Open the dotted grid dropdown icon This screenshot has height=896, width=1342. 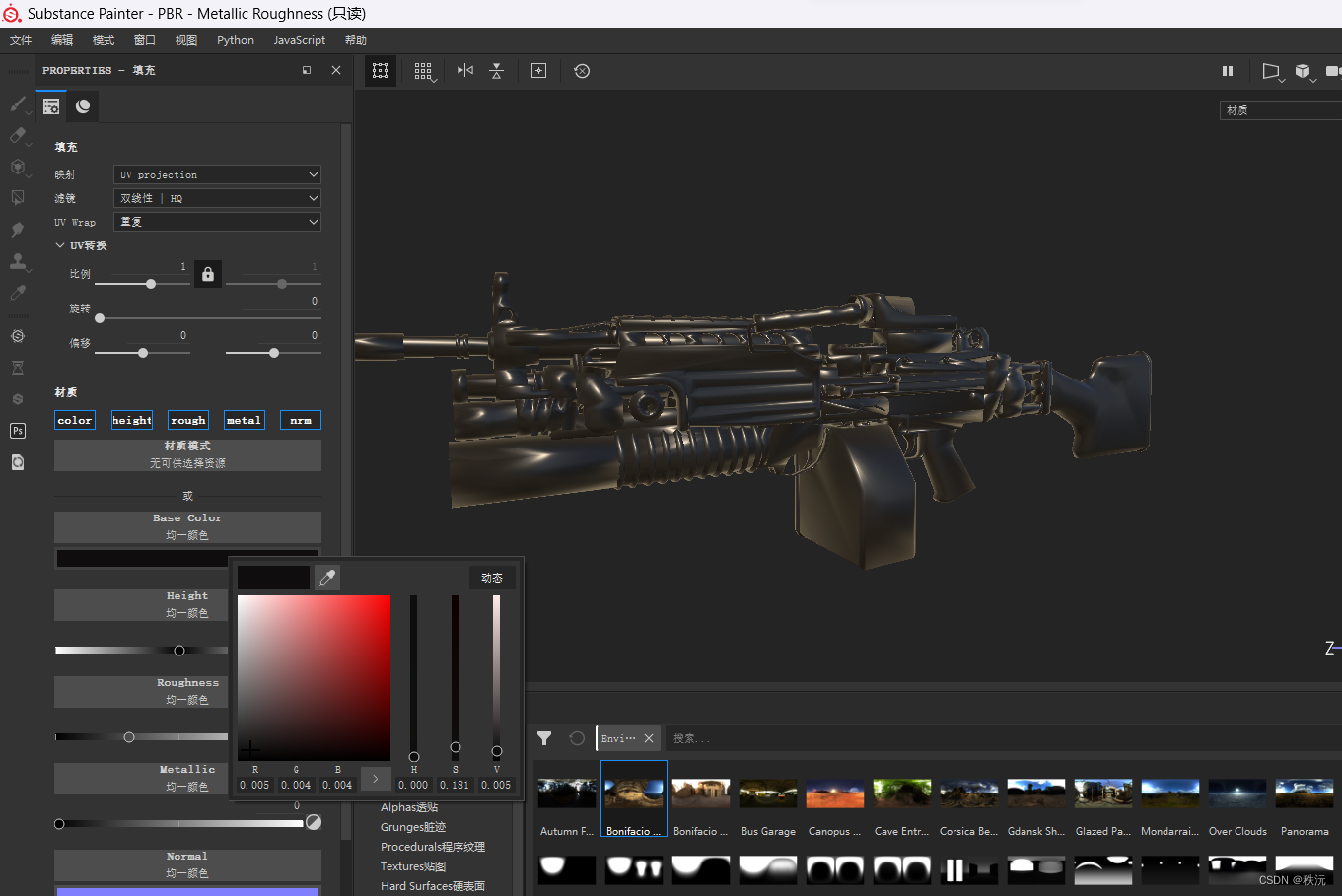424,71
